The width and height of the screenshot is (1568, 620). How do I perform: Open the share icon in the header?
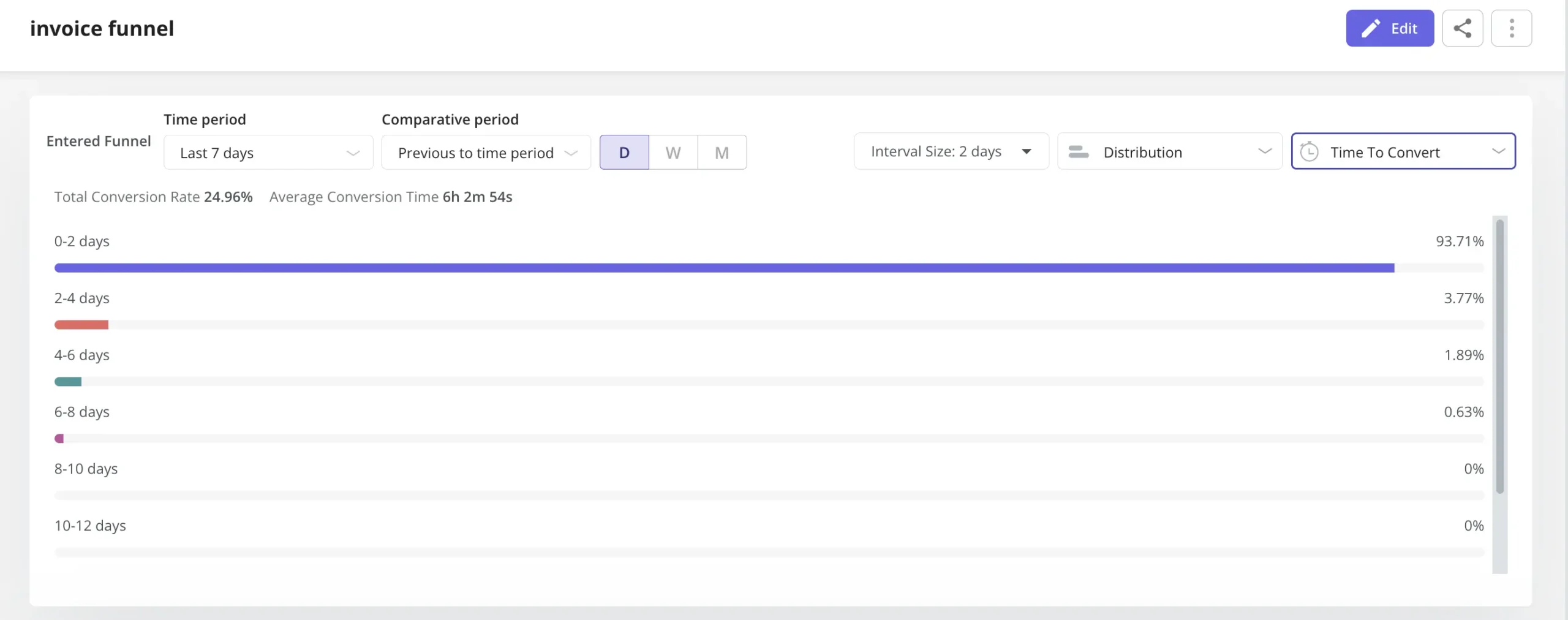point(1463,28)
